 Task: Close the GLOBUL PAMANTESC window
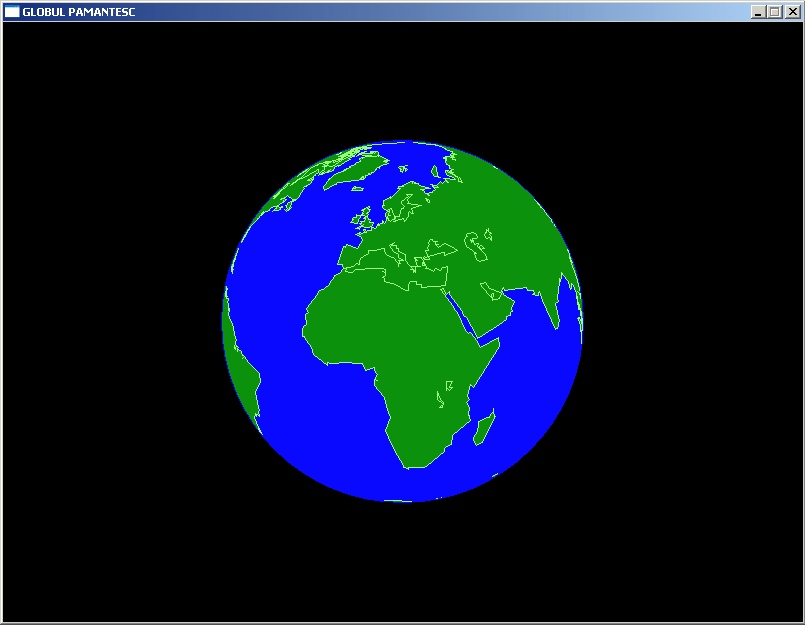[x=792, y=12]
